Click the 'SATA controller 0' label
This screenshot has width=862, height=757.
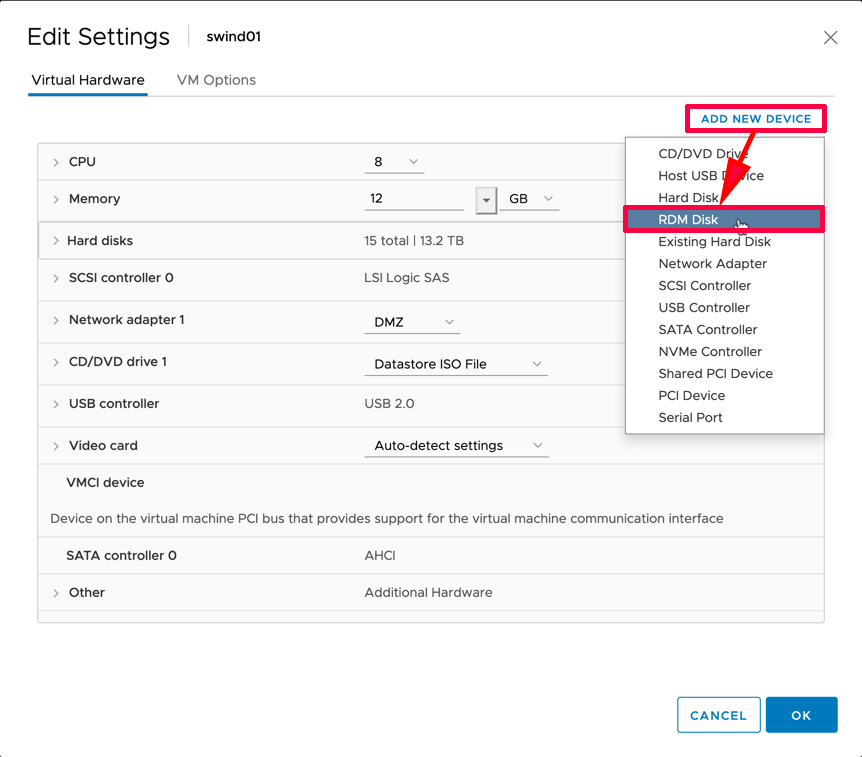tap(121, 555)
